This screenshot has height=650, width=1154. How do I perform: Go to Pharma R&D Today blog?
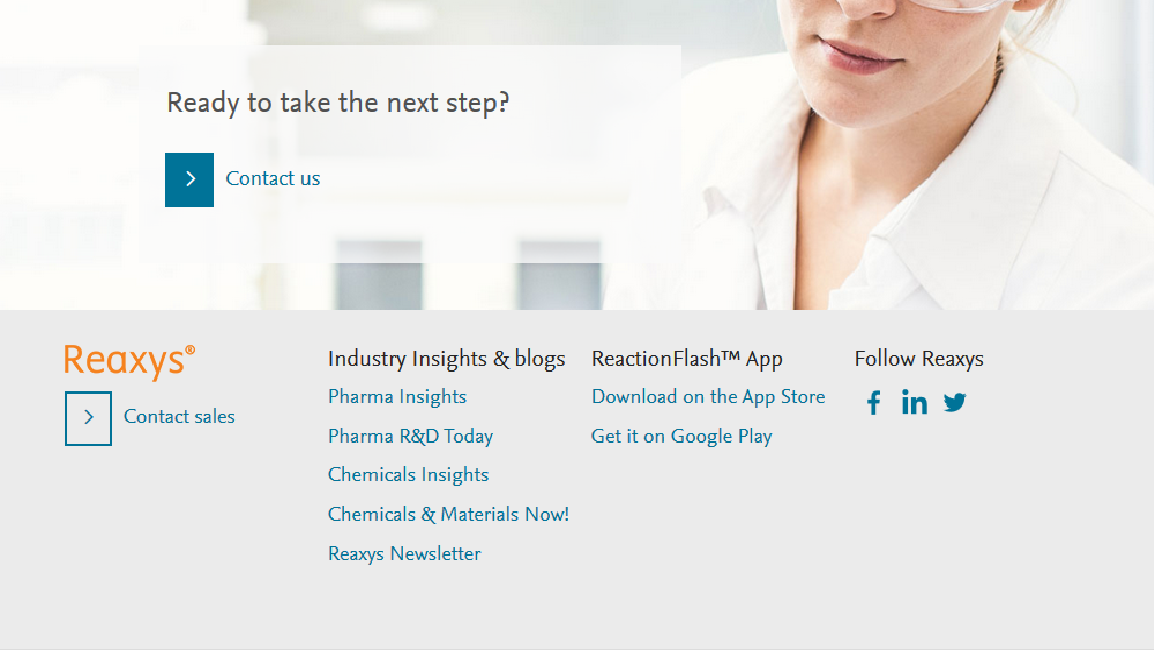pos(411,437)
